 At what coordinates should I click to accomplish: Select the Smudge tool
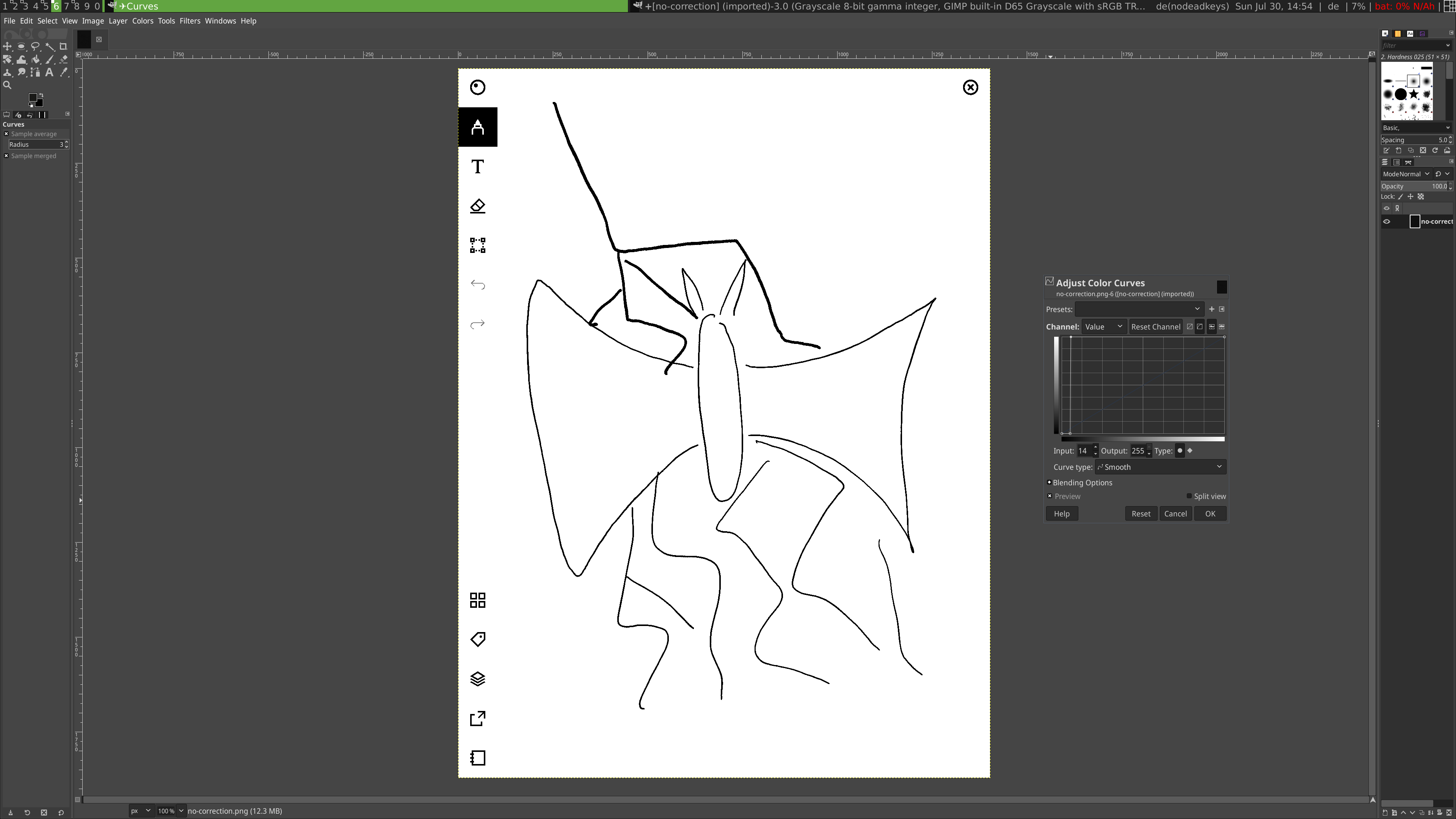point(22,72)
